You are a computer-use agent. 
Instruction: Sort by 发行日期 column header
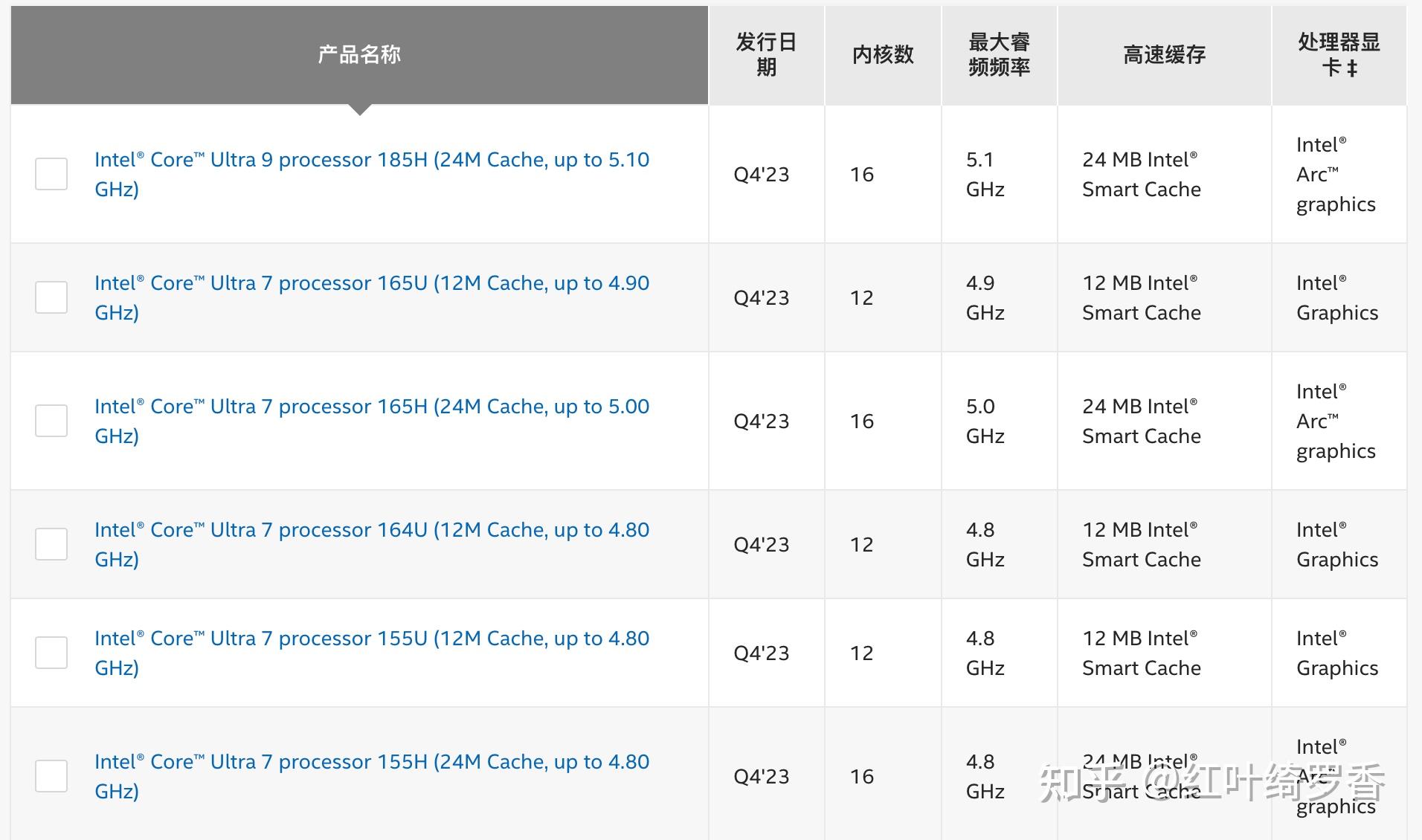point(766,54)
